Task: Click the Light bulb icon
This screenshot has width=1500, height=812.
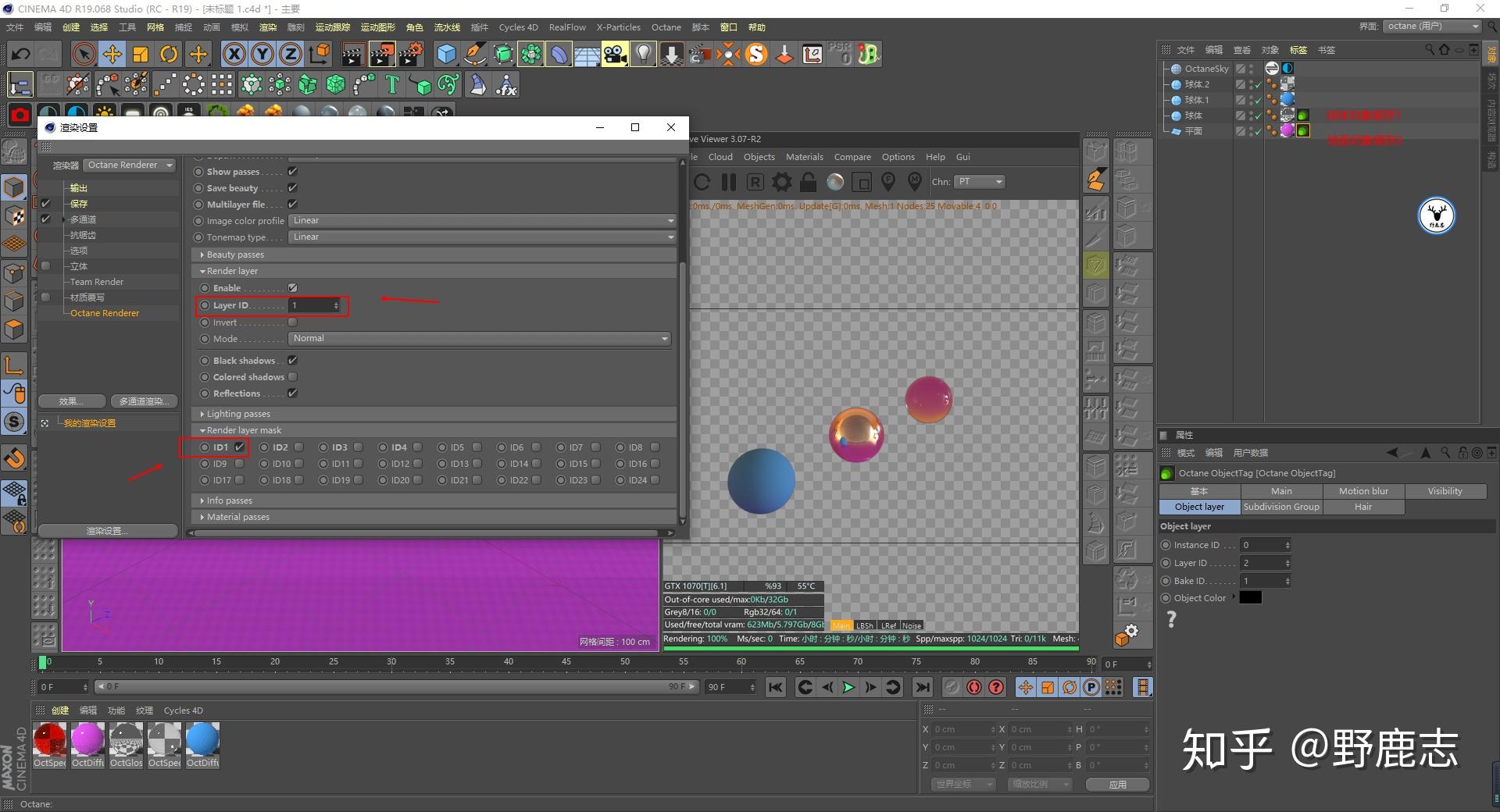Action: pos(643,54)
